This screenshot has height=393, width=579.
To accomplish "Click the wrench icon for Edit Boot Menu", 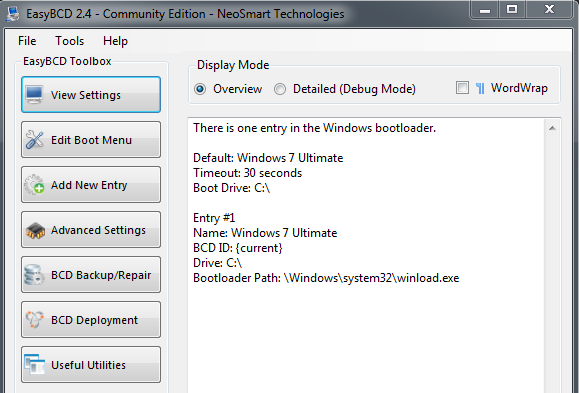I will pos(34,140).
